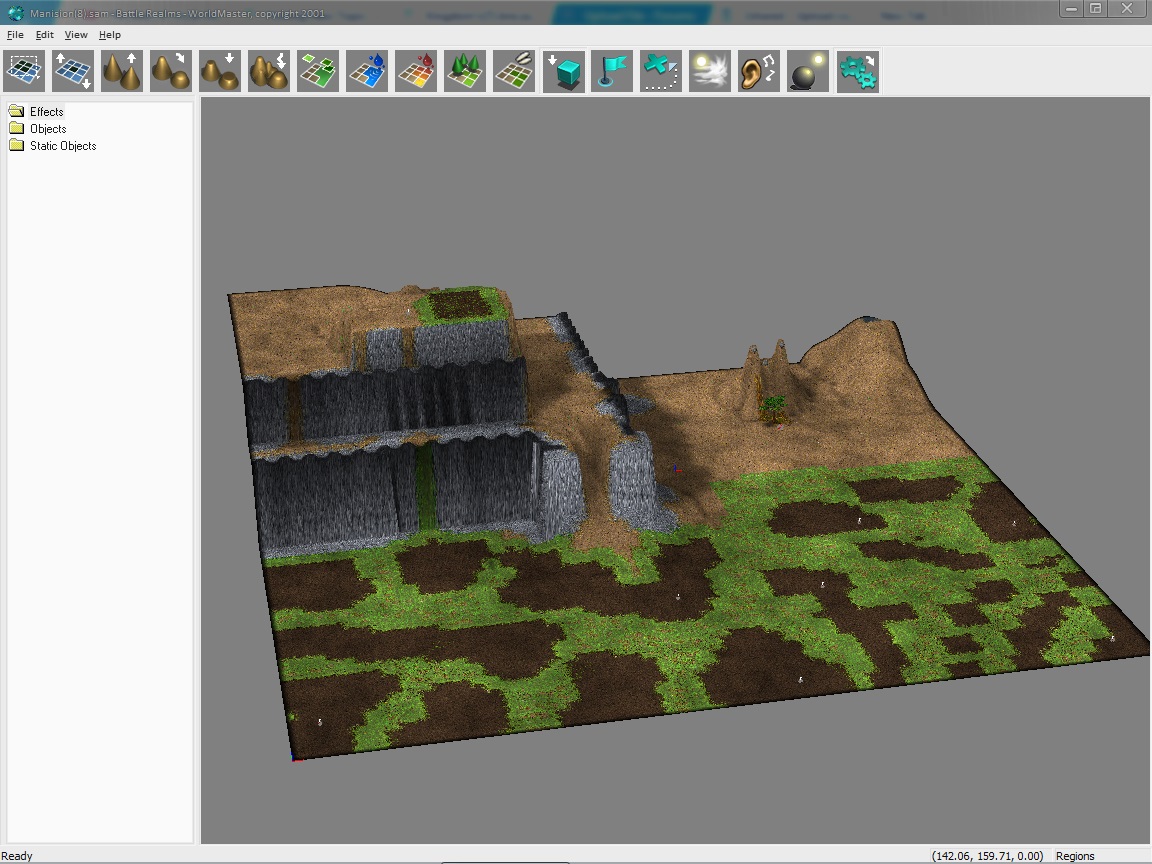Image resolution: width=1152 pixels, height=864 pixels.
Task: Click the Static Objects folder icon
Action: [x=16, y=145]
